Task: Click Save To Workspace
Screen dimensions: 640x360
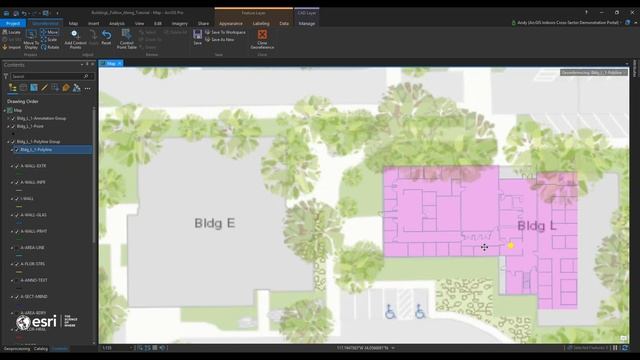Action: pos(225,32)
